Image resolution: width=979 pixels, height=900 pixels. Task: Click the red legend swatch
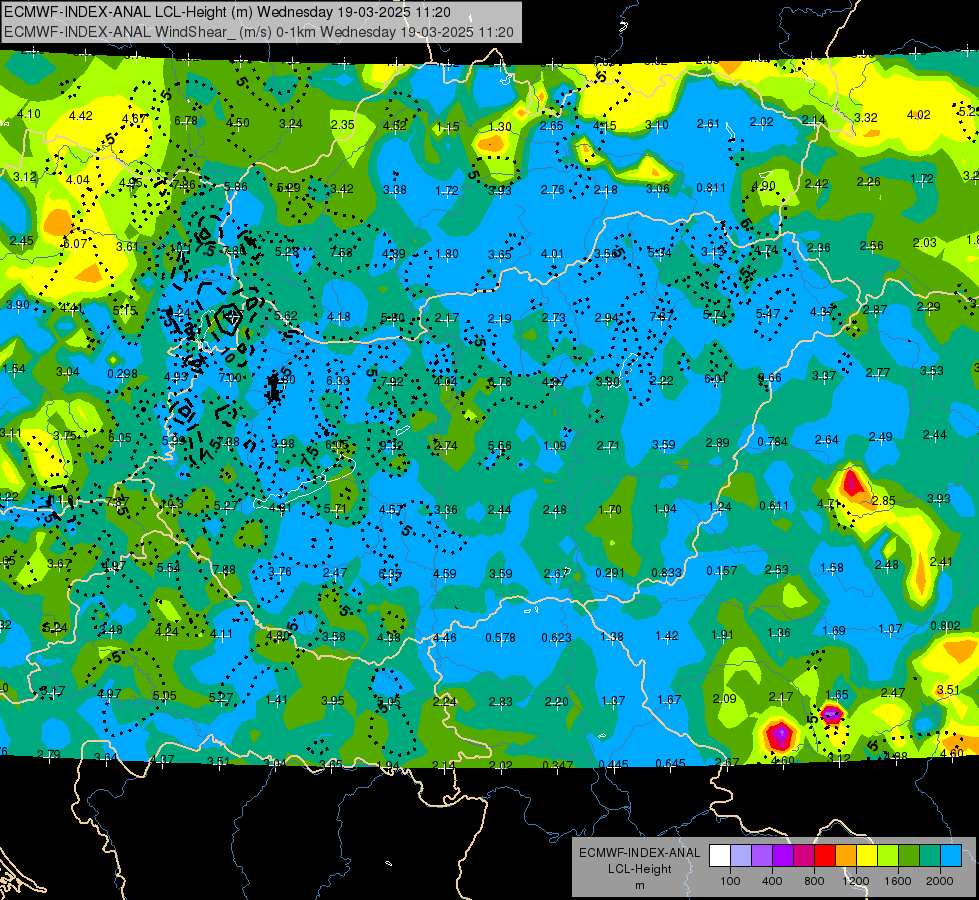pyautogui.click(x=825, y=855)
